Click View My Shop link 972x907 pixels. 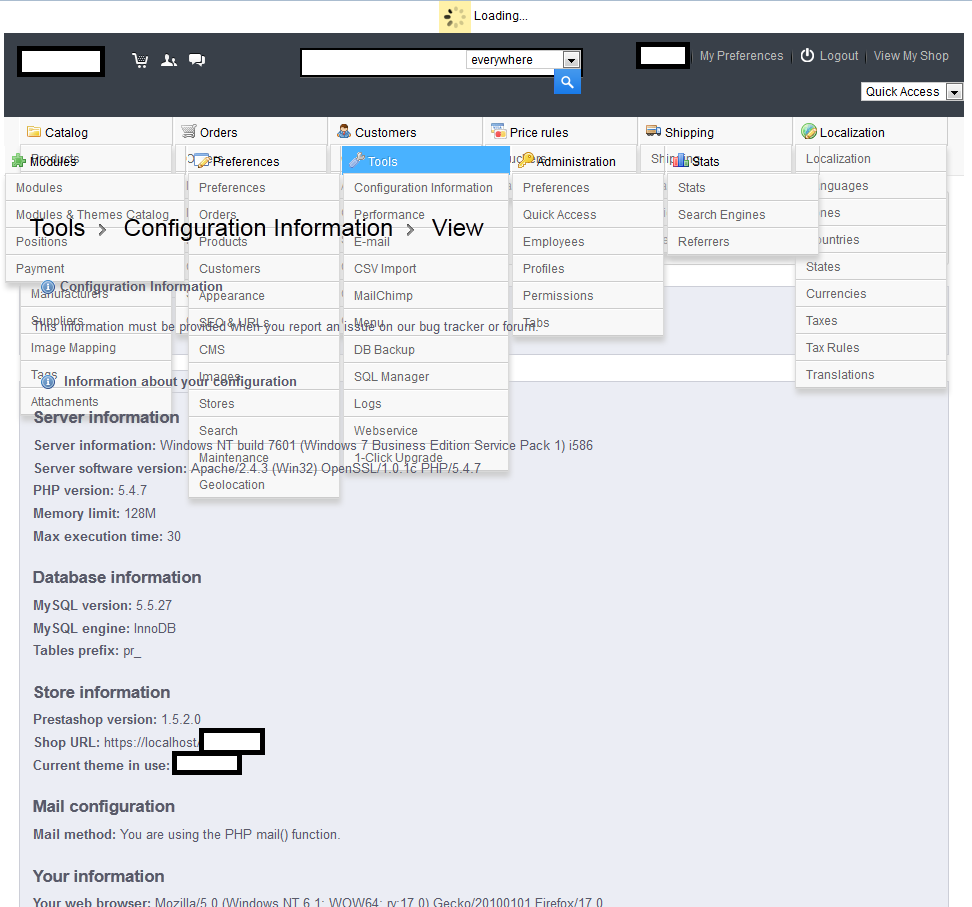[911, 56]
